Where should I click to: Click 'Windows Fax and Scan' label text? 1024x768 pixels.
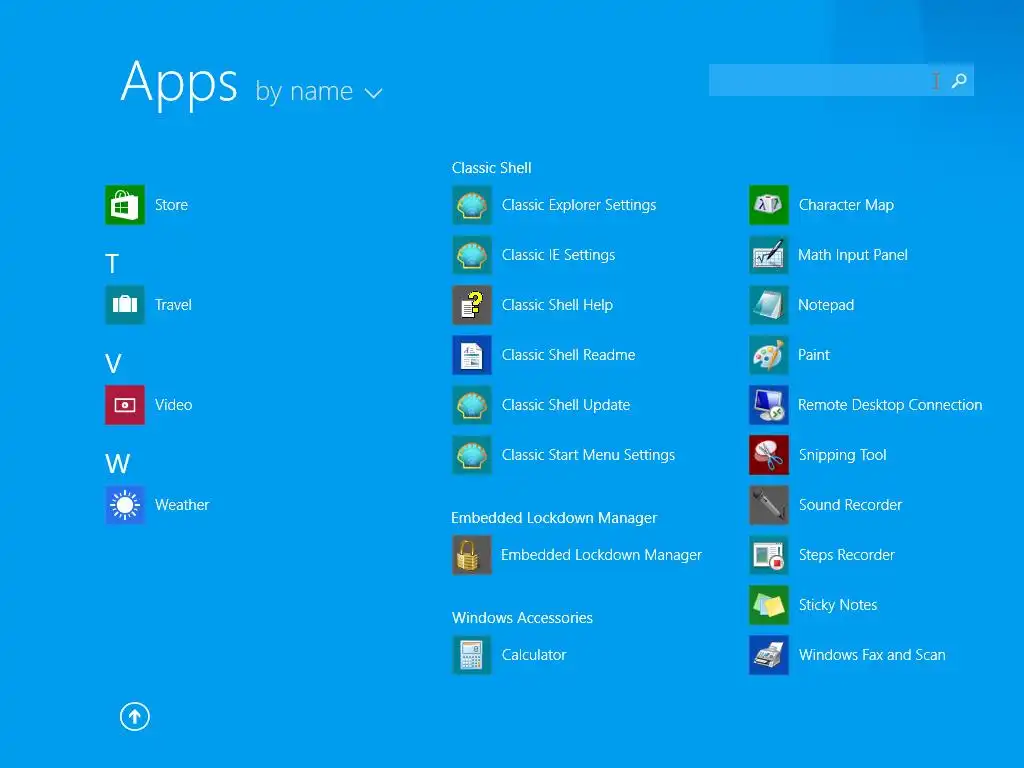pyautogui.click(x=872, y=655)
